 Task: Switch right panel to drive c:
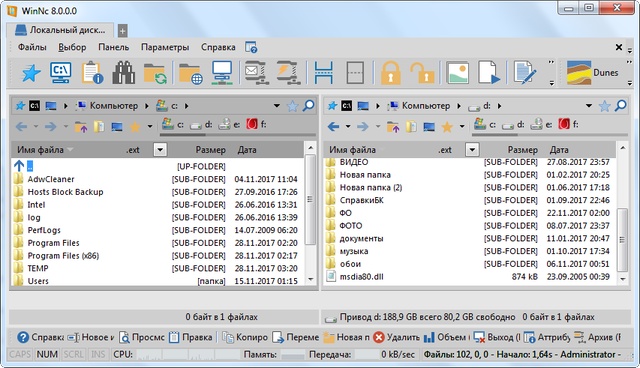[486, 124]
